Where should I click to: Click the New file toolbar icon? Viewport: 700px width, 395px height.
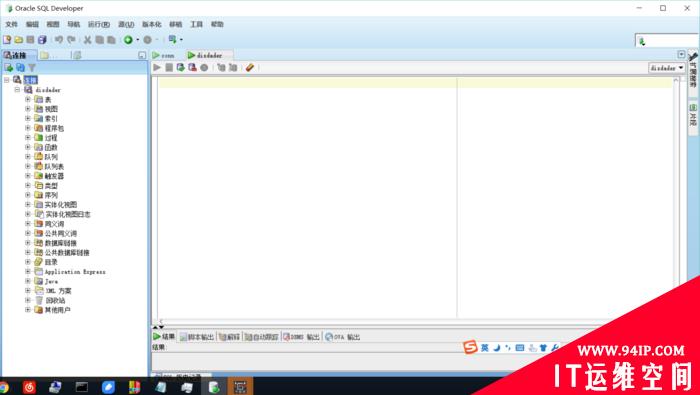pos(7,40)
